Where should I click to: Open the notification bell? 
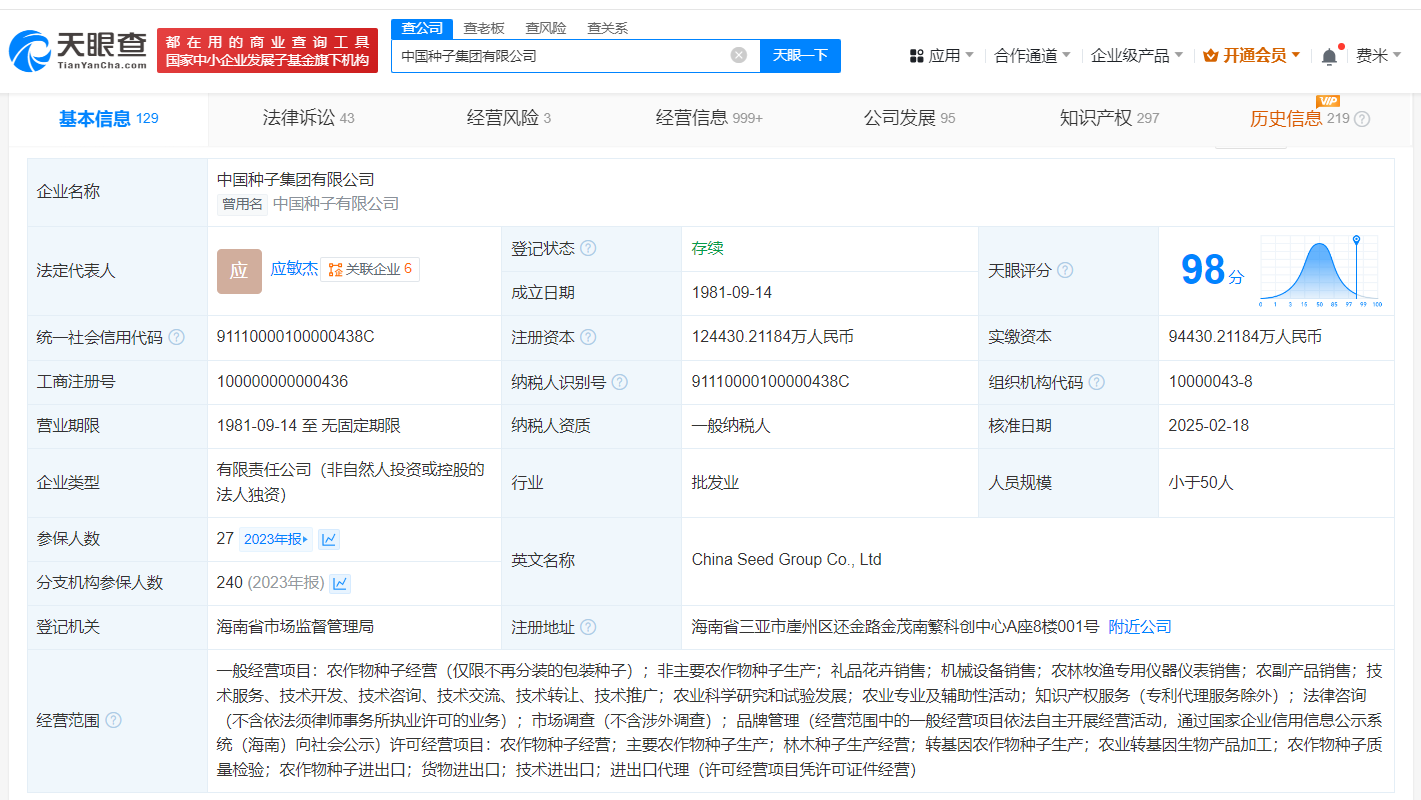[1329, 56]
